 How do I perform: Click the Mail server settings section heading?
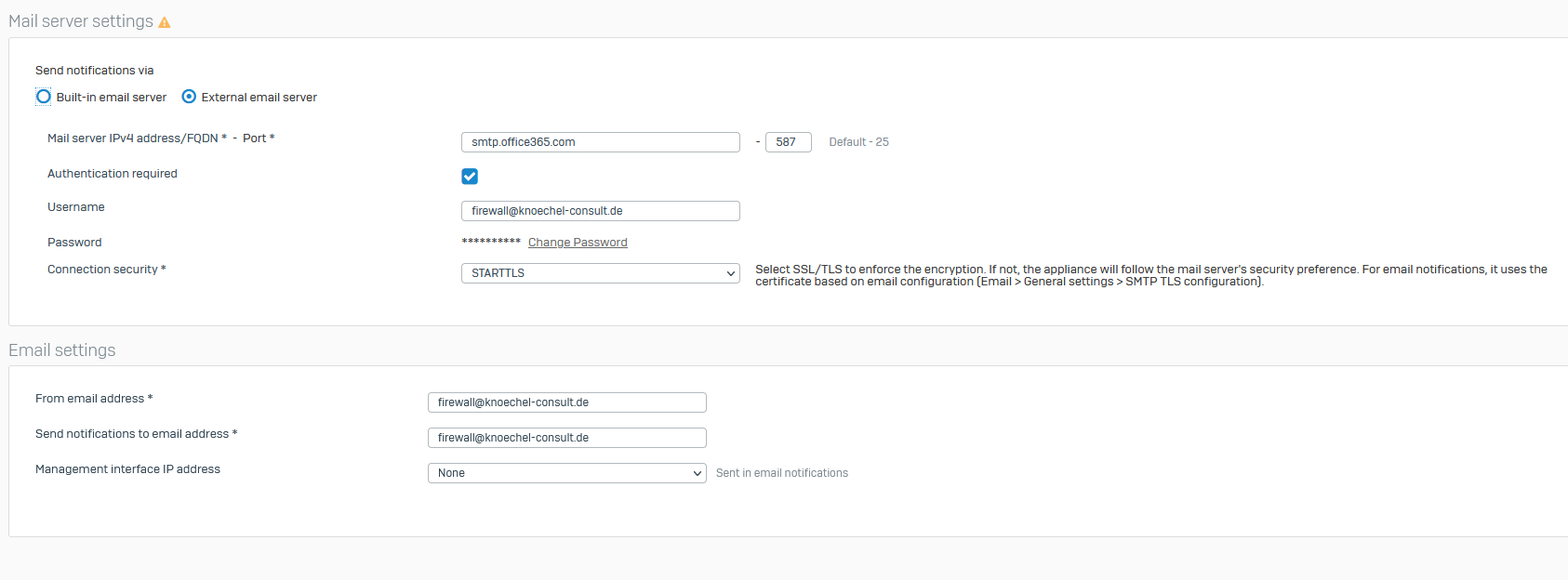81,21
